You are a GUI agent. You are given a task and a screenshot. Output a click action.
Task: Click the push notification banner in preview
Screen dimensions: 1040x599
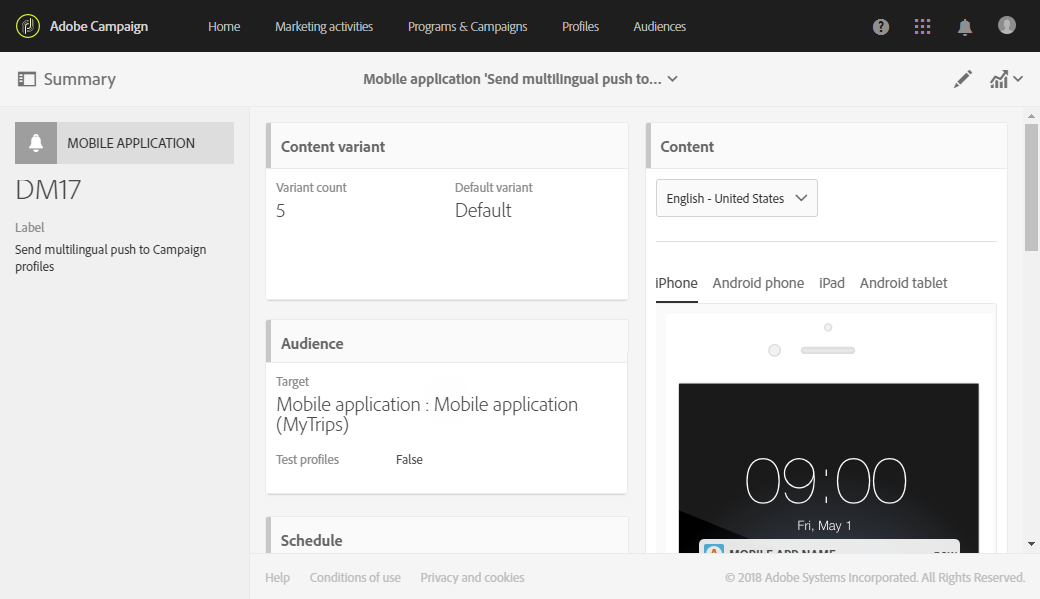point(829,546)
